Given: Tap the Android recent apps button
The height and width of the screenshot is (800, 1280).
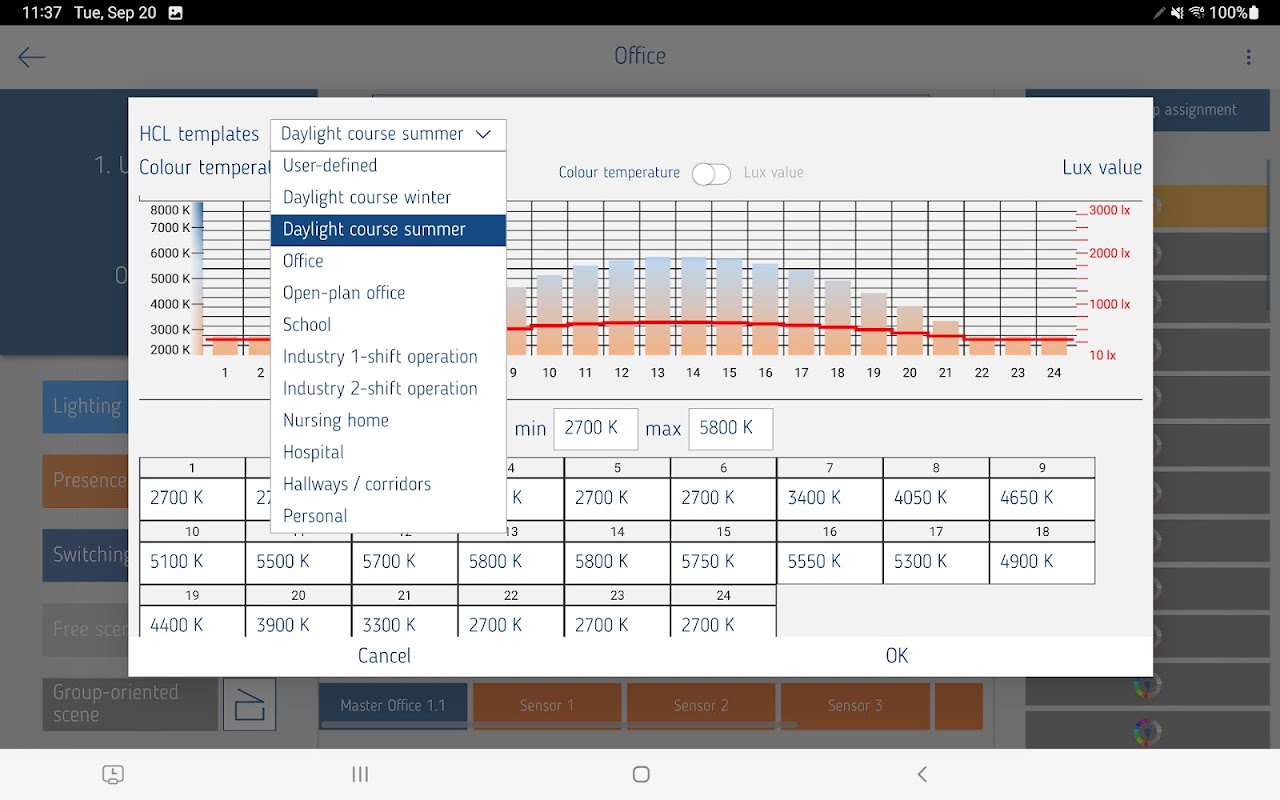Looking at the screenshot, I should click(x=361, y=774).
